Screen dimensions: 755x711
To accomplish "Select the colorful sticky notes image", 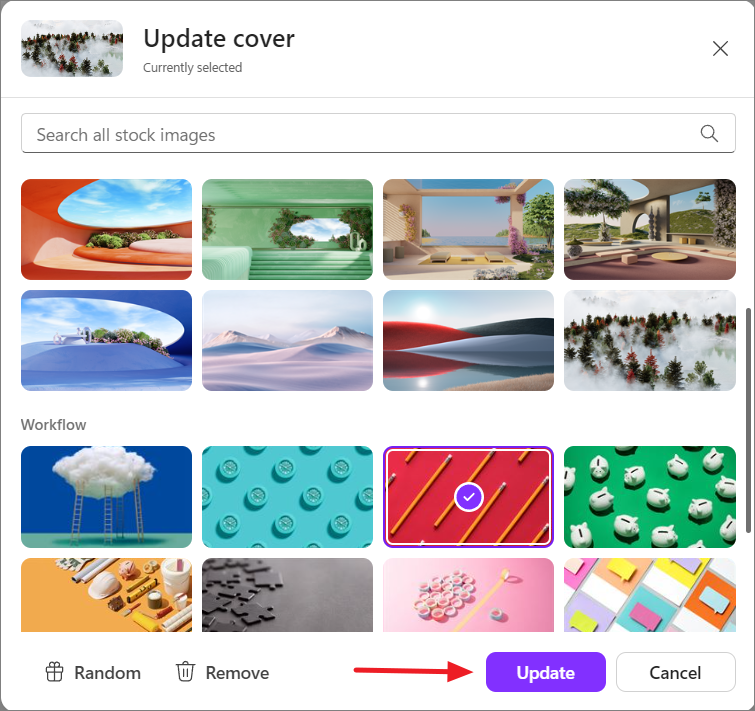I will 650,595.
